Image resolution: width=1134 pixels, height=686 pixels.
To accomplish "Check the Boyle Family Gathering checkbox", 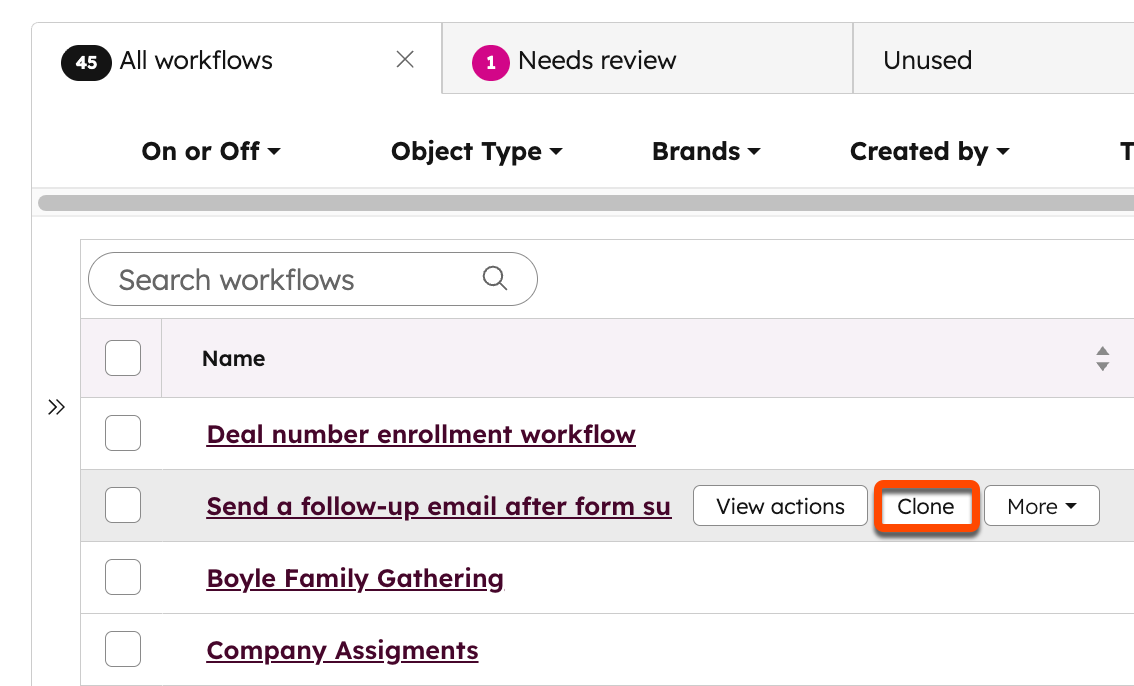I will 122,577.
